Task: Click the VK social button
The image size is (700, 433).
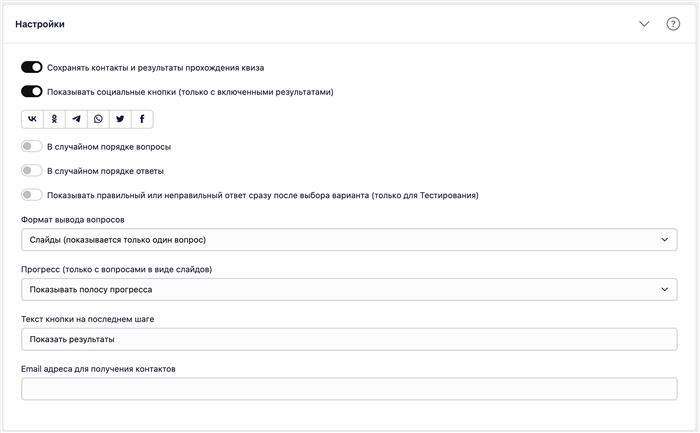Action: point(32,119)
